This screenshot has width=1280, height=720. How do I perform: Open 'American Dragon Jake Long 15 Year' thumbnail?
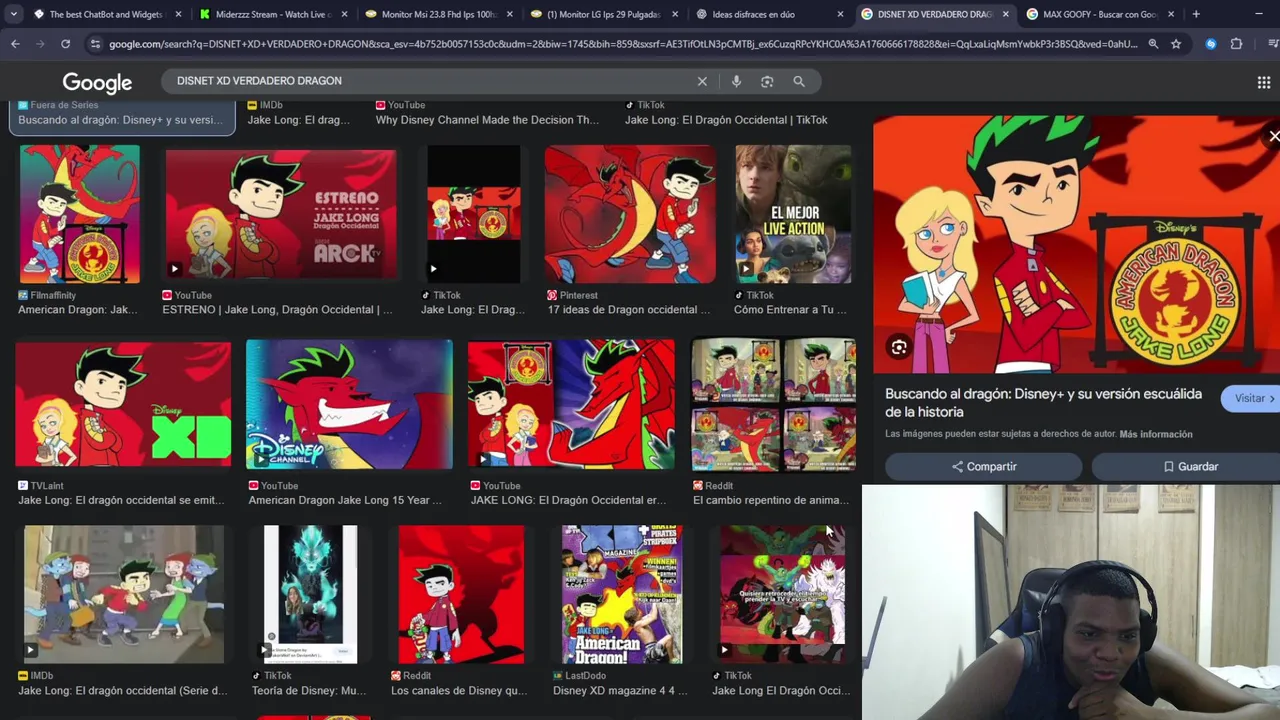point(349,404)
